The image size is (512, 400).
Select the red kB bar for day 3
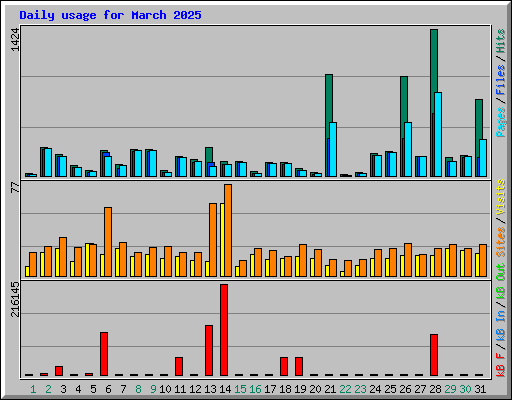point(59,371)
